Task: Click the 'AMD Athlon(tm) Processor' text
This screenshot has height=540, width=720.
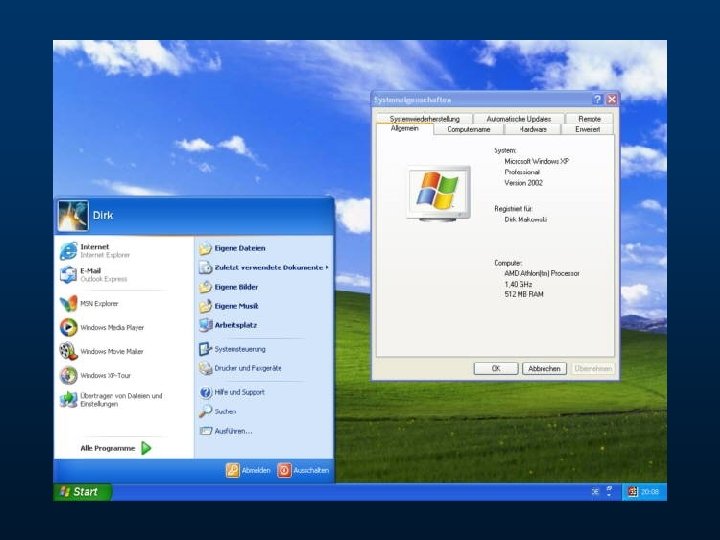Action: [x=542, y=273]
